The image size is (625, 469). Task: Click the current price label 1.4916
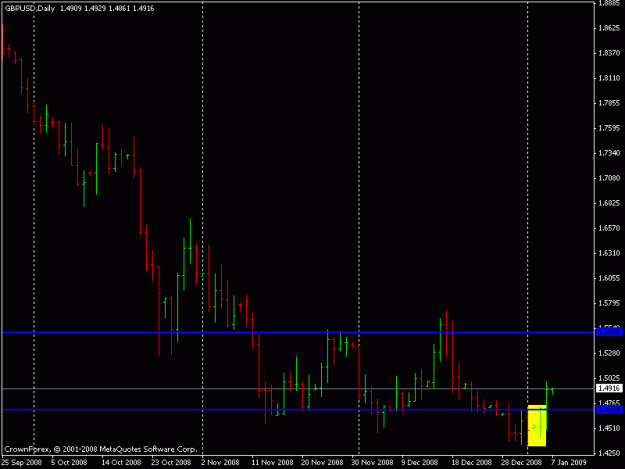(609, 388)
